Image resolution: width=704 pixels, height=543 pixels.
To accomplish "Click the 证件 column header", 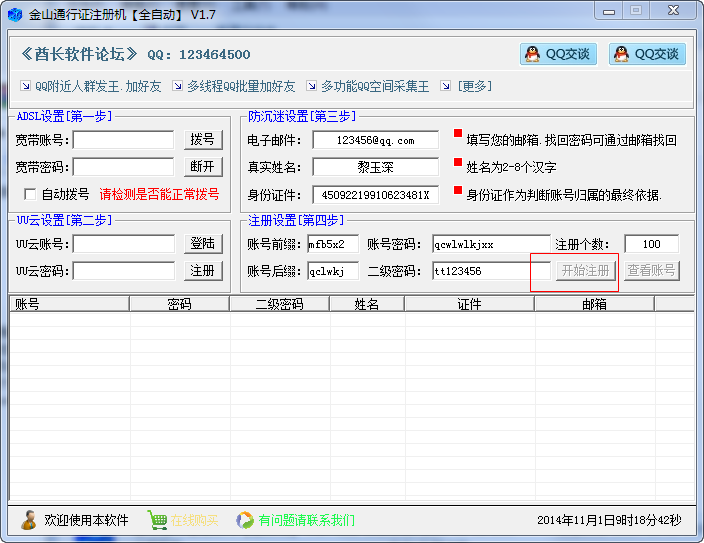I will tap(469, 304).
